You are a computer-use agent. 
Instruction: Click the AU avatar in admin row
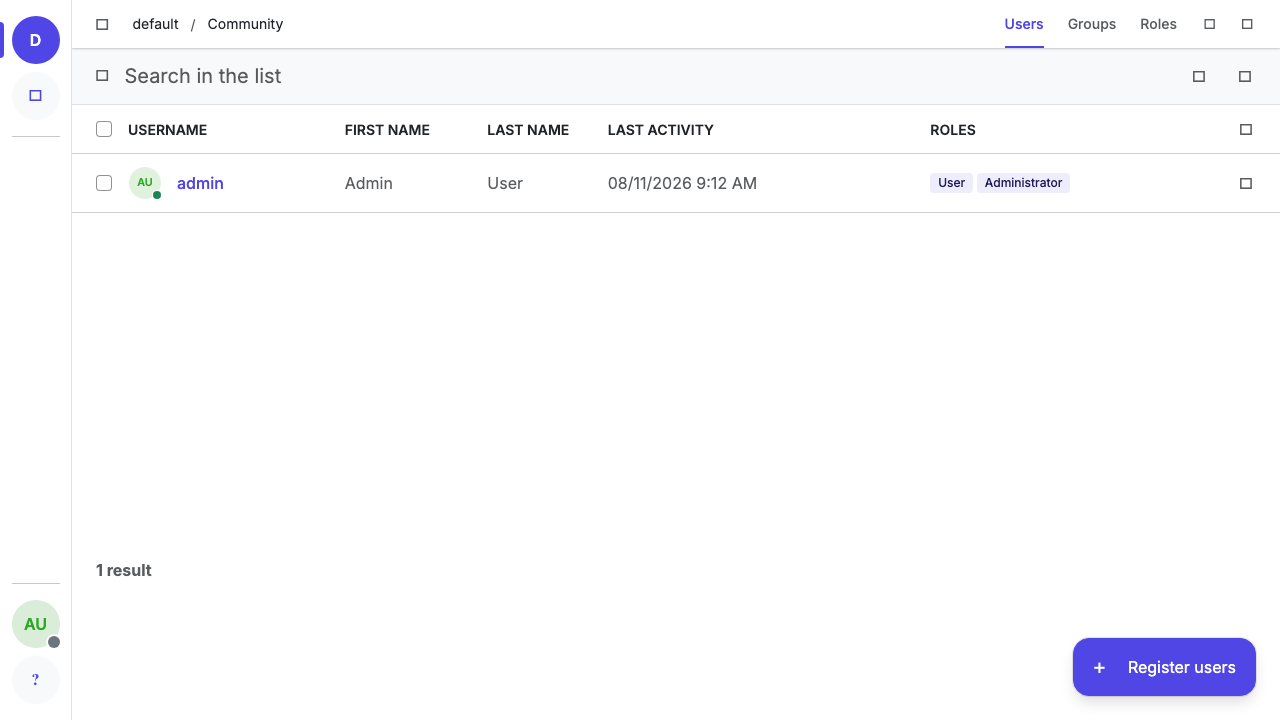[x=145, y=183]
